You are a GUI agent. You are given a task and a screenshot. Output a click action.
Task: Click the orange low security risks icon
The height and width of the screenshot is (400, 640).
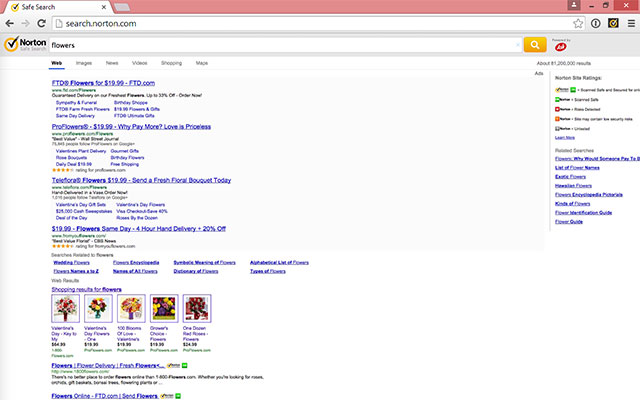558,119
